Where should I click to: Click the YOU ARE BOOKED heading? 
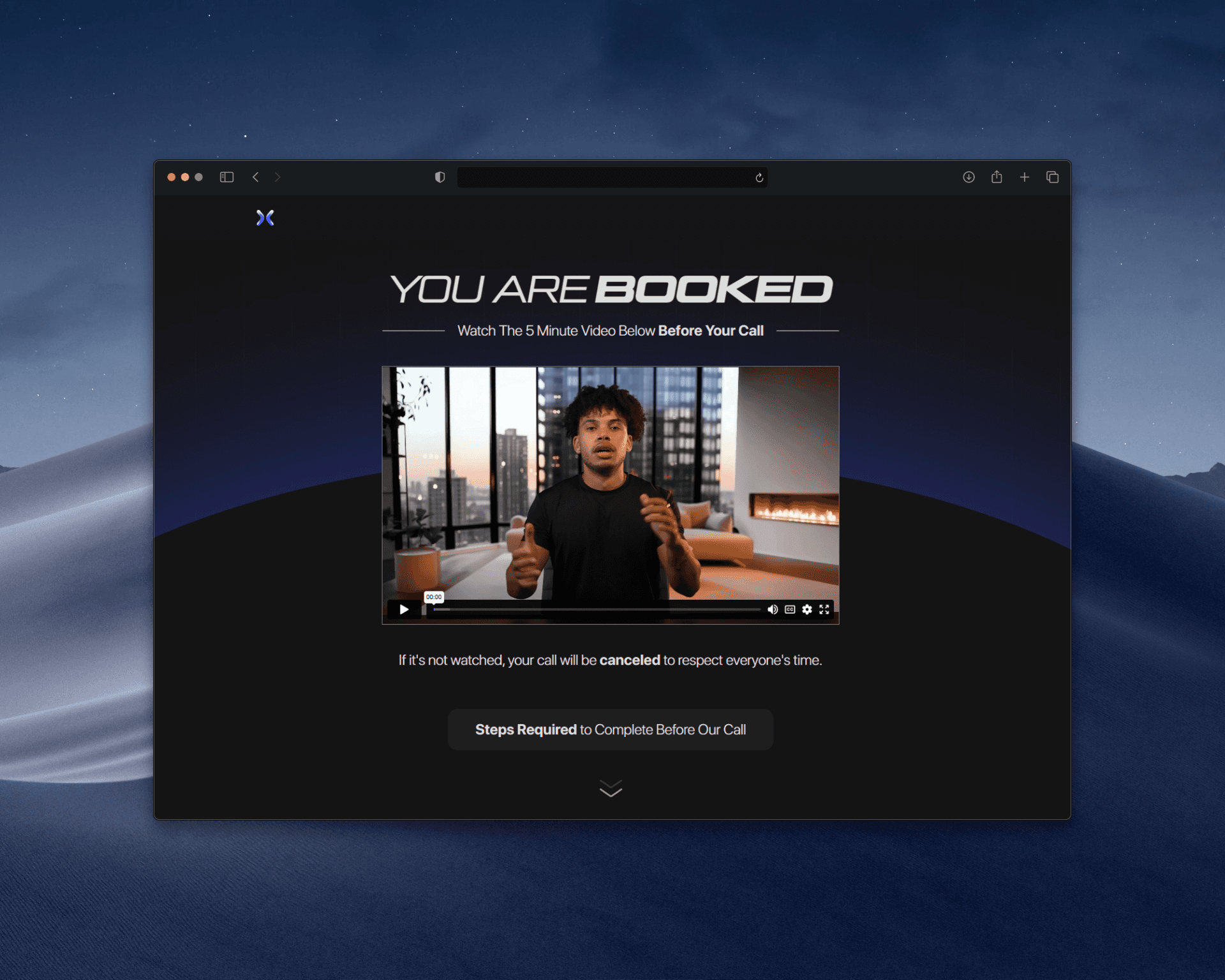[611, 289]
